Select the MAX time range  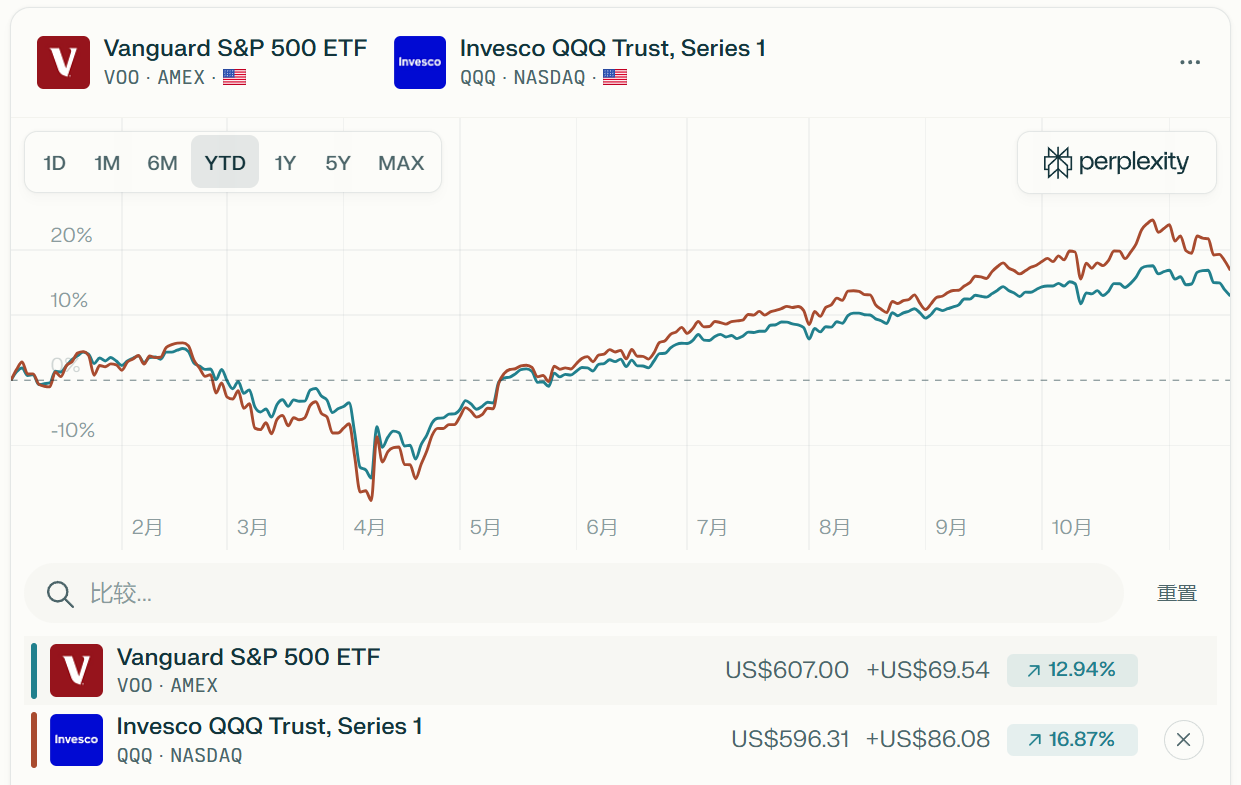pos(401,163)
